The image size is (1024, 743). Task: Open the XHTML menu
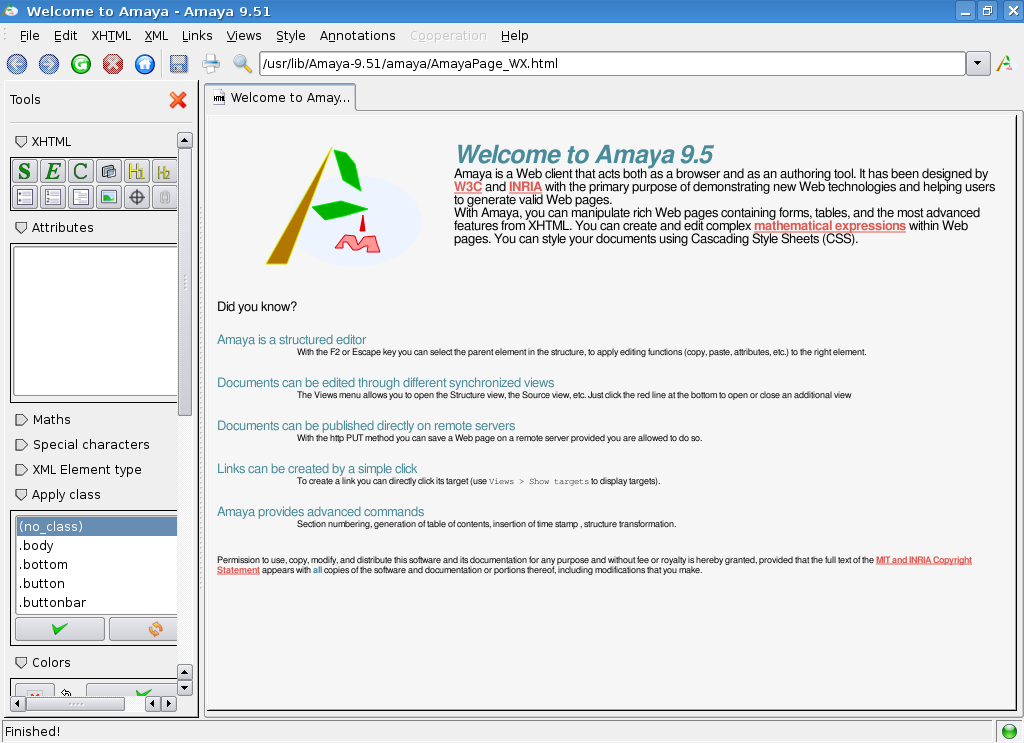(x=111, y=36)
